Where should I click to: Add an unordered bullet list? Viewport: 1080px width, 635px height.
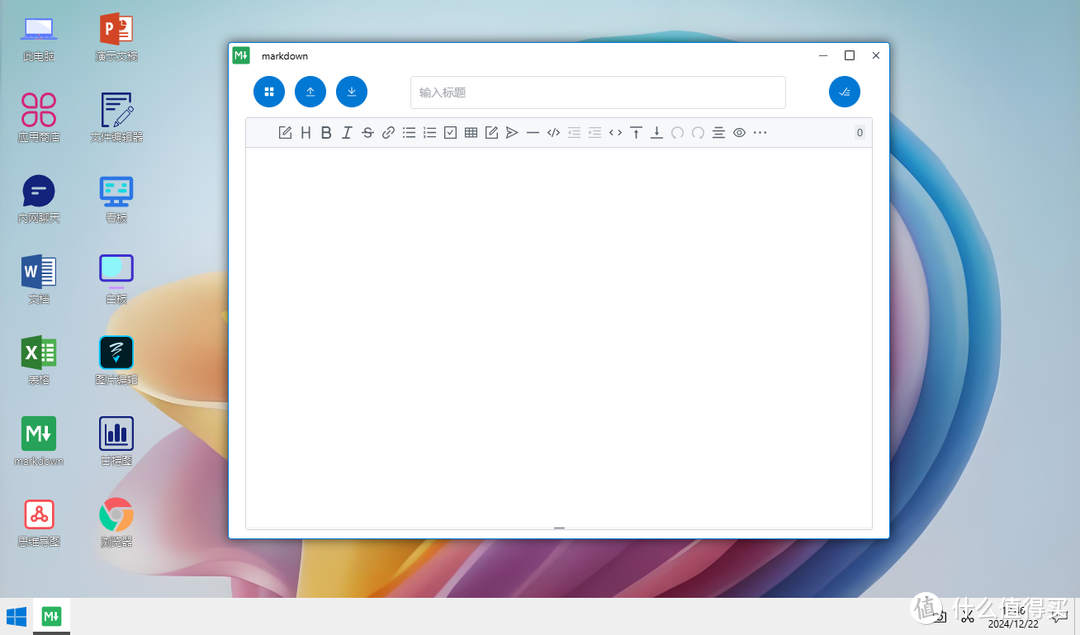tap(409, 133)
